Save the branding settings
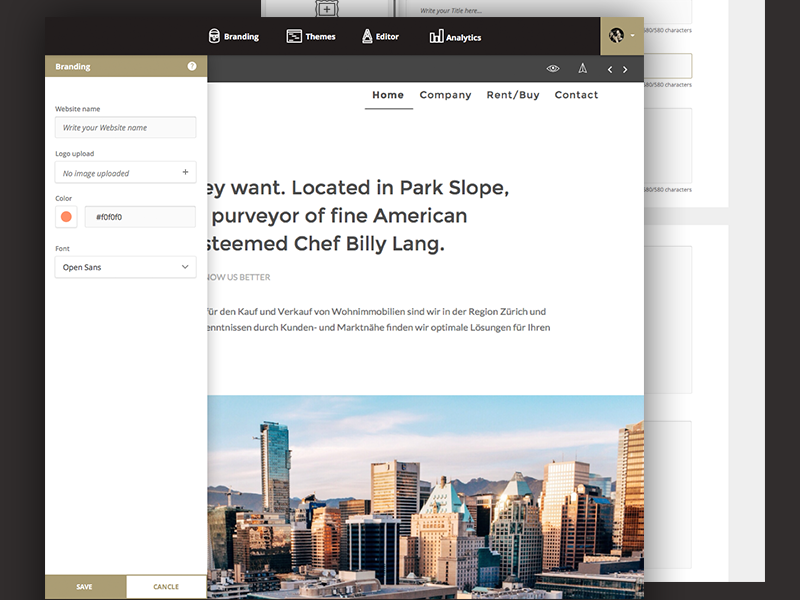800x600 pixels. 84,587
